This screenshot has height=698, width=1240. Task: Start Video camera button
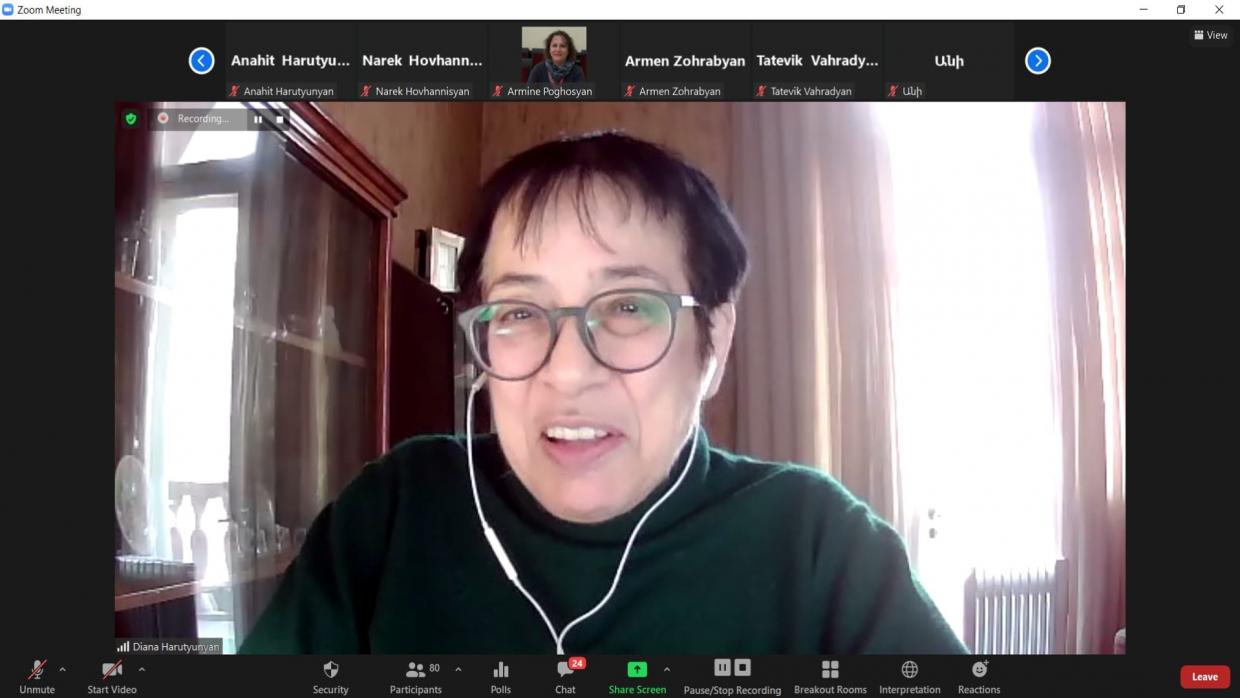tap(112, 676)
